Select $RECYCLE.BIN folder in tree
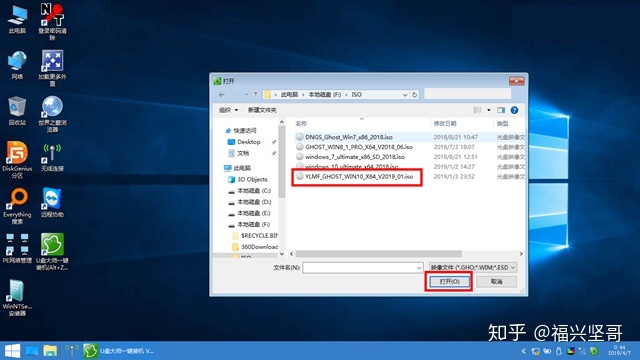 (x=255, y=236)
